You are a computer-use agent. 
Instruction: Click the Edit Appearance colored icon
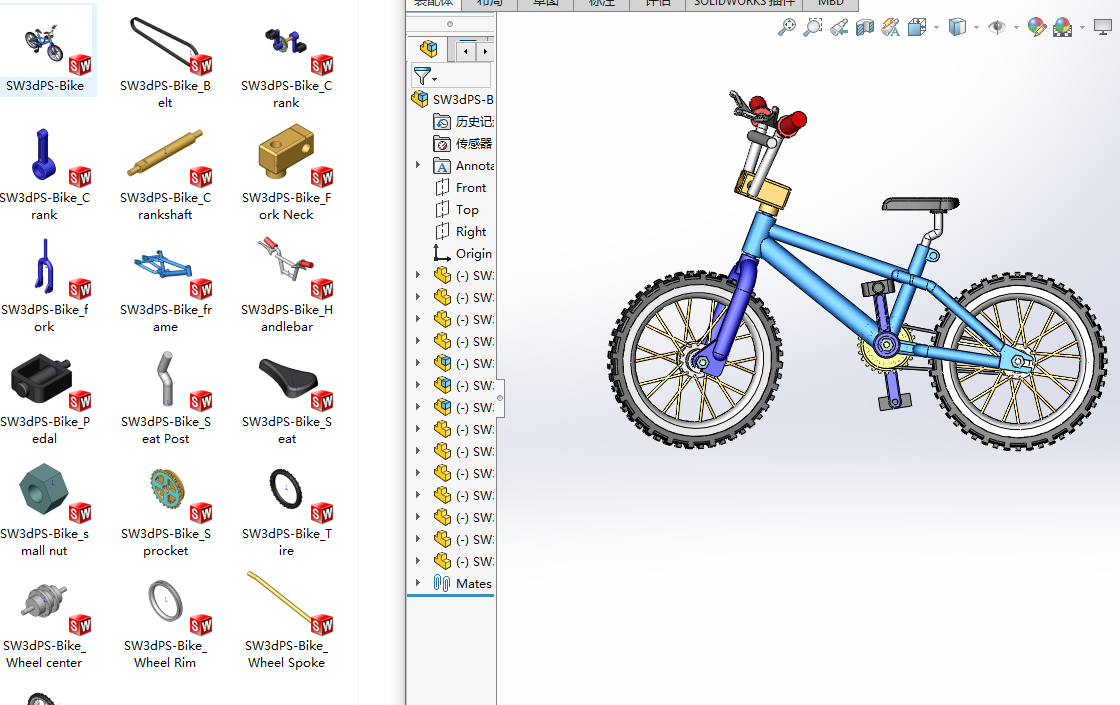[1037, 27]
